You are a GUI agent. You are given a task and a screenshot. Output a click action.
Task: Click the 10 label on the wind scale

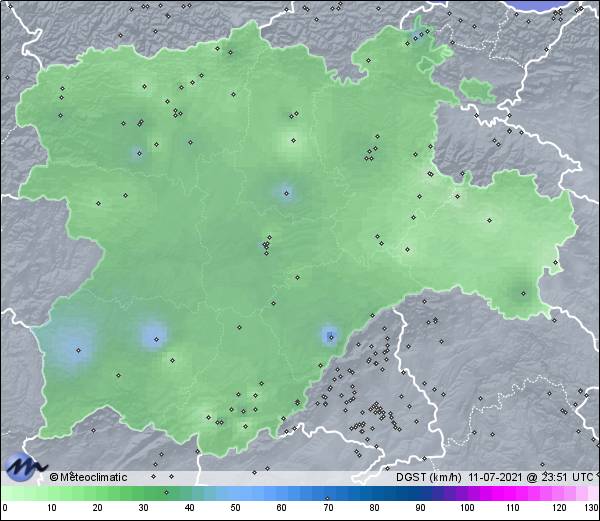[51, 508]
